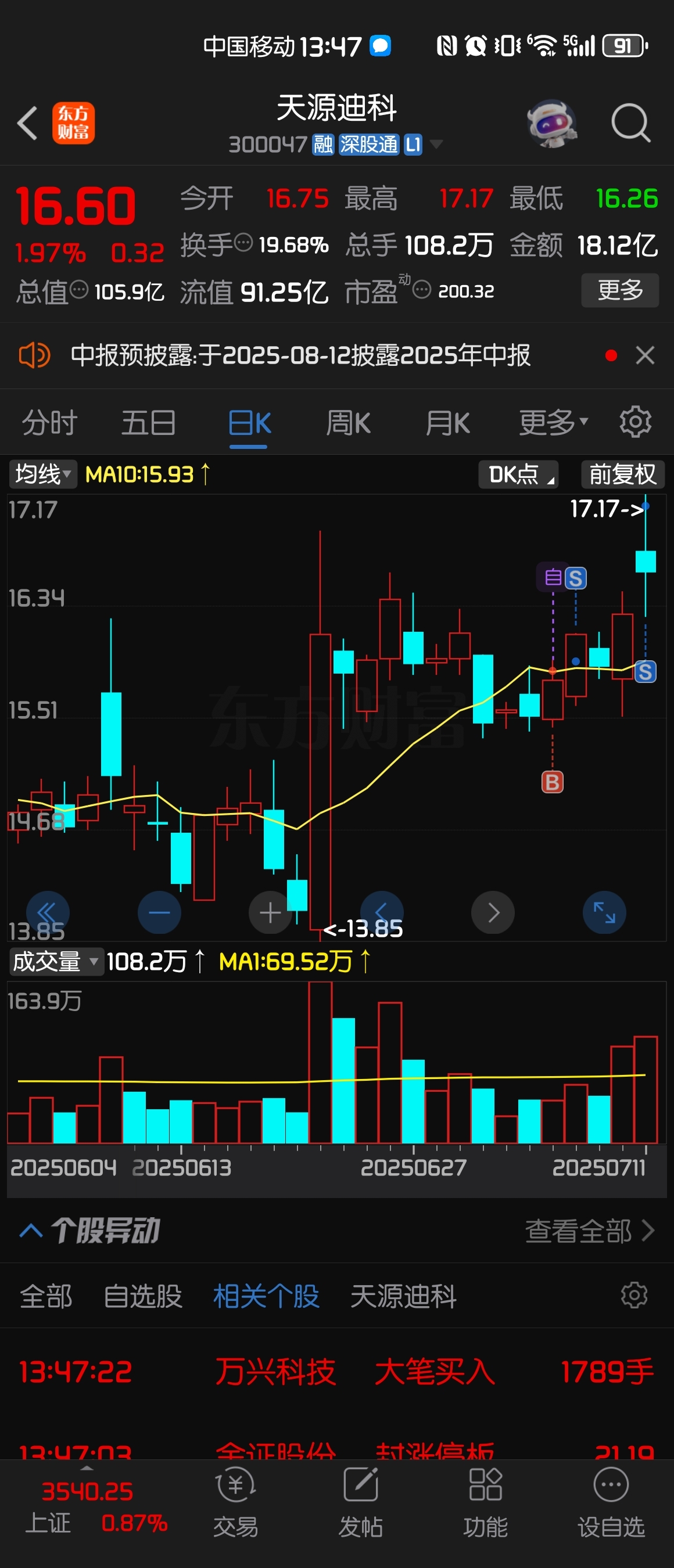Switch to 周K tab

348,422
